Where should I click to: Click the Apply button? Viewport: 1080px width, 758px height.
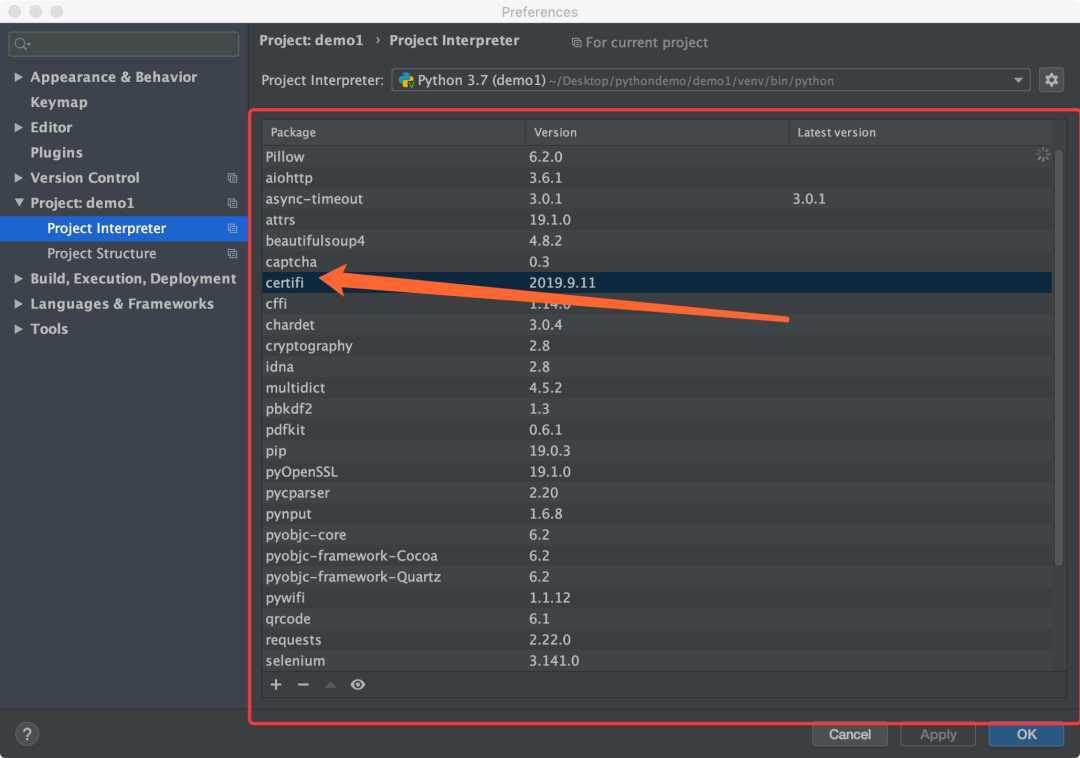[x=937, y=735]
